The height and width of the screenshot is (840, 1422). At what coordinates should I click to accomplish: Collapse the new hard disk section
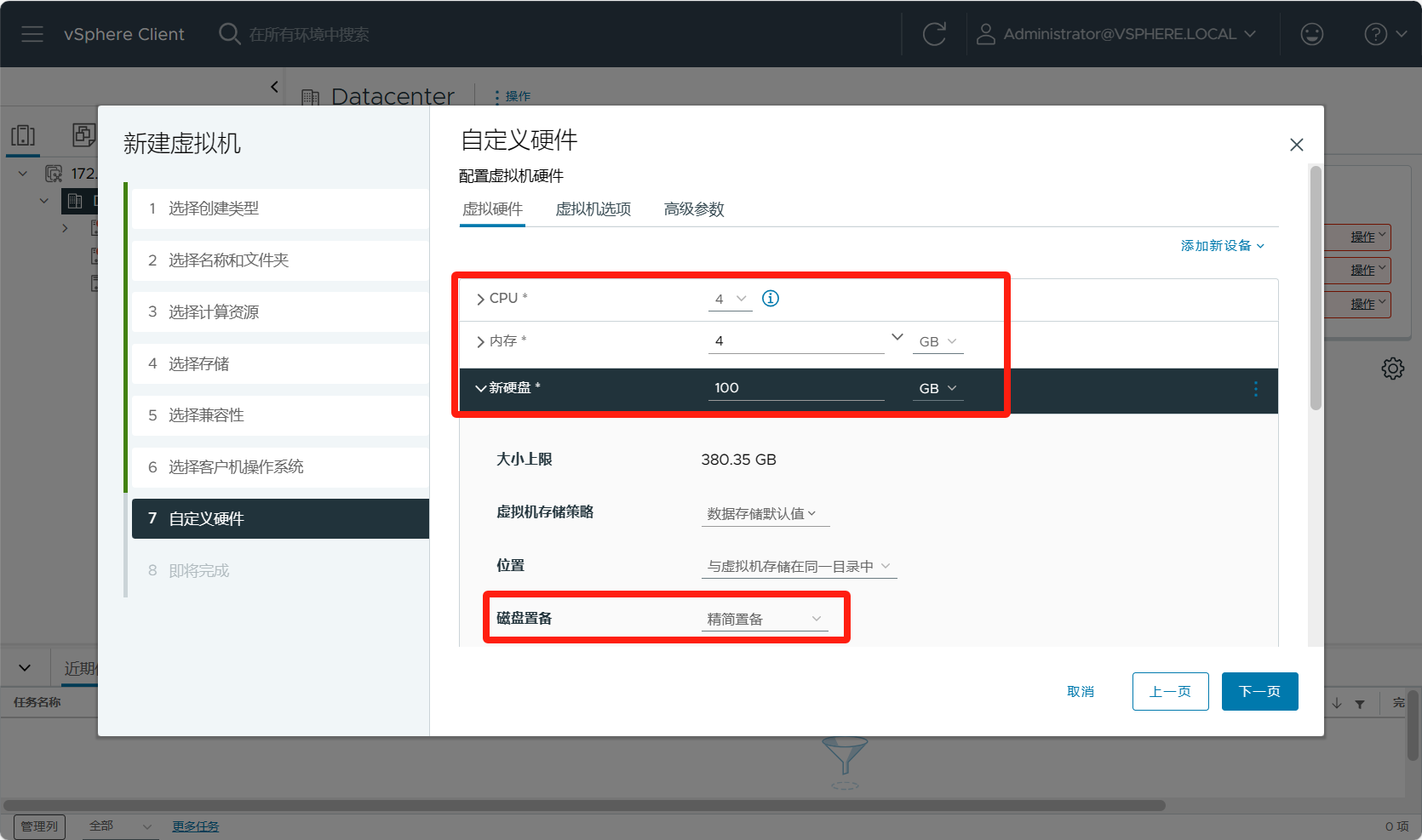481,388
